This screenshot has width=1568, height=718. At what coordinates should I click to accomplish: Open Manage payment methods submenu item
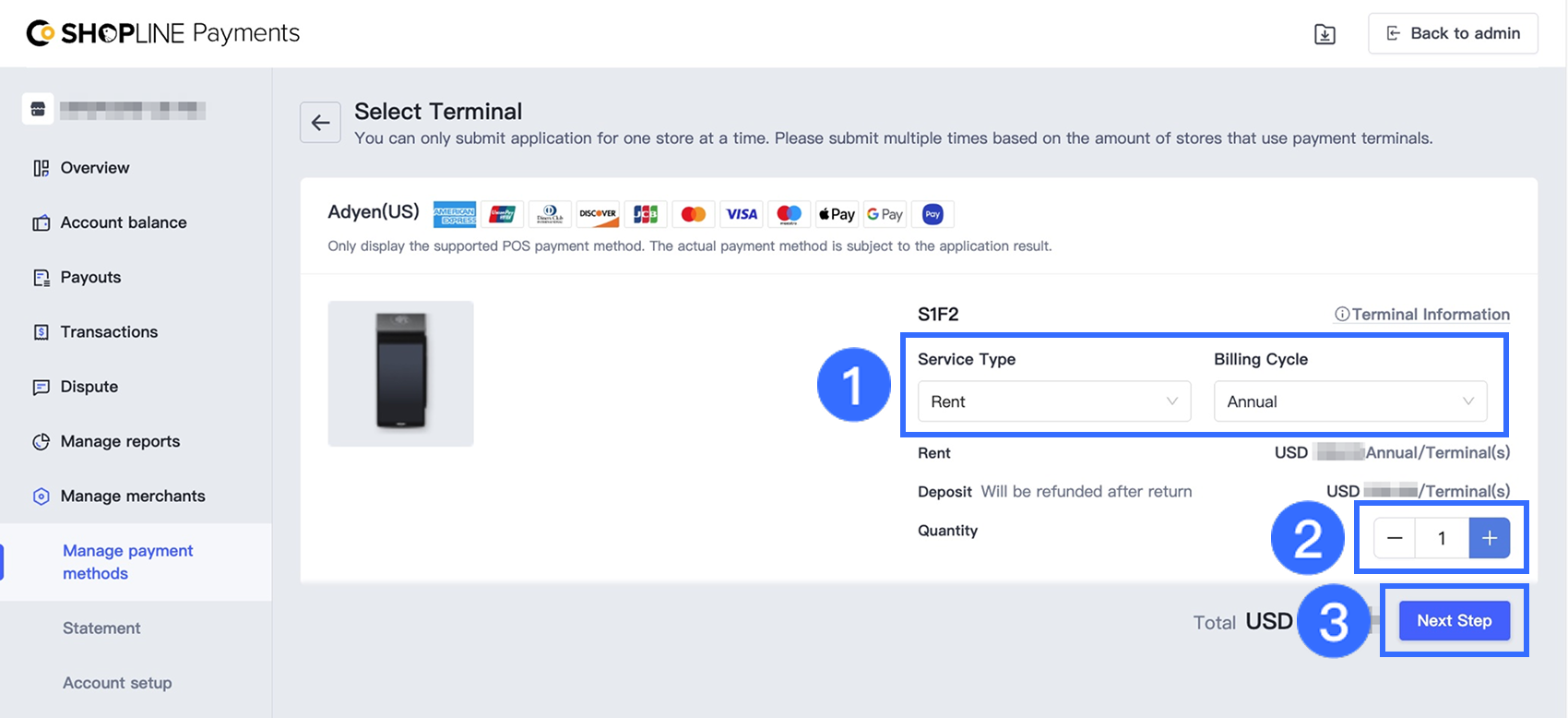coord(127,562)
